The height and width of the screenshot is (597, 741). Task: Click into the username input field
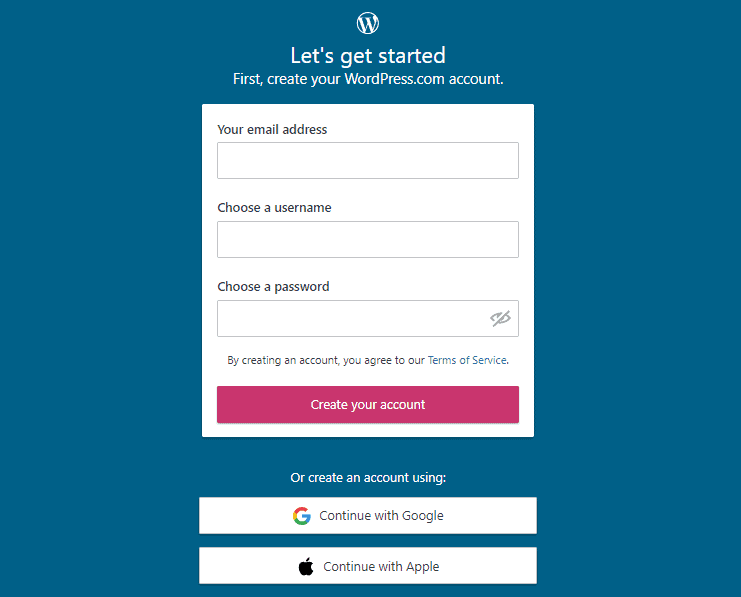[x=367, y=240]
